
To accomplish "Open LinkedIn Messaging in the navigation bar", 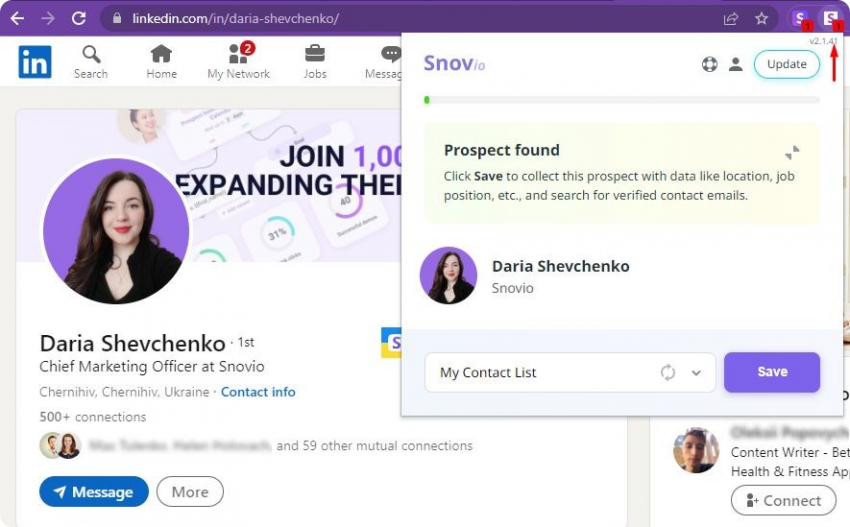I will 384,62.
